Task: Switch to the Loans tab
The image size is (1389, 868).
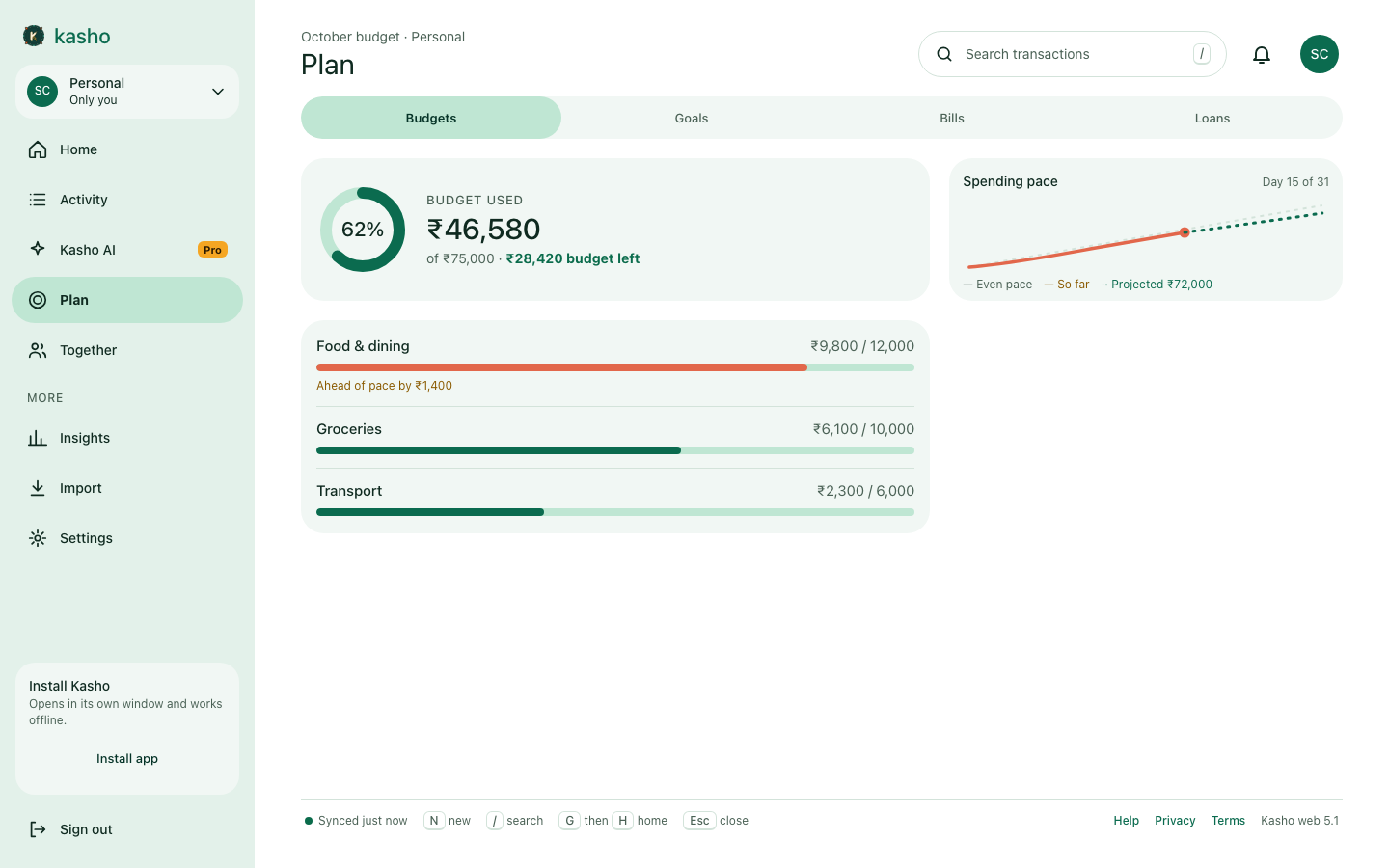Action: 1212,118
